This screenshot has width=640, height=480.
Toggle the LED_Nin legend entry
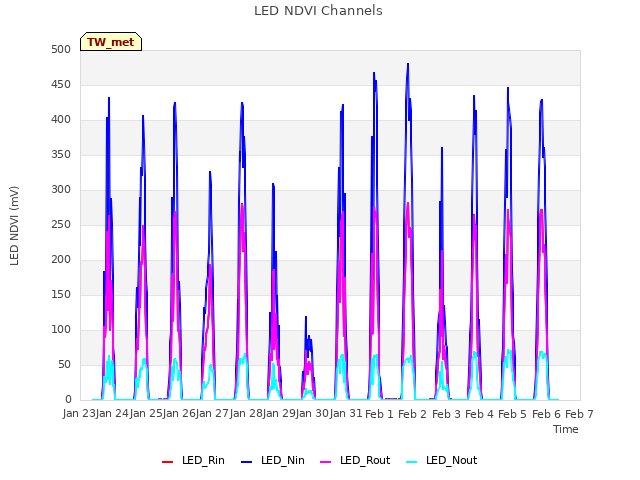point(273,461)
